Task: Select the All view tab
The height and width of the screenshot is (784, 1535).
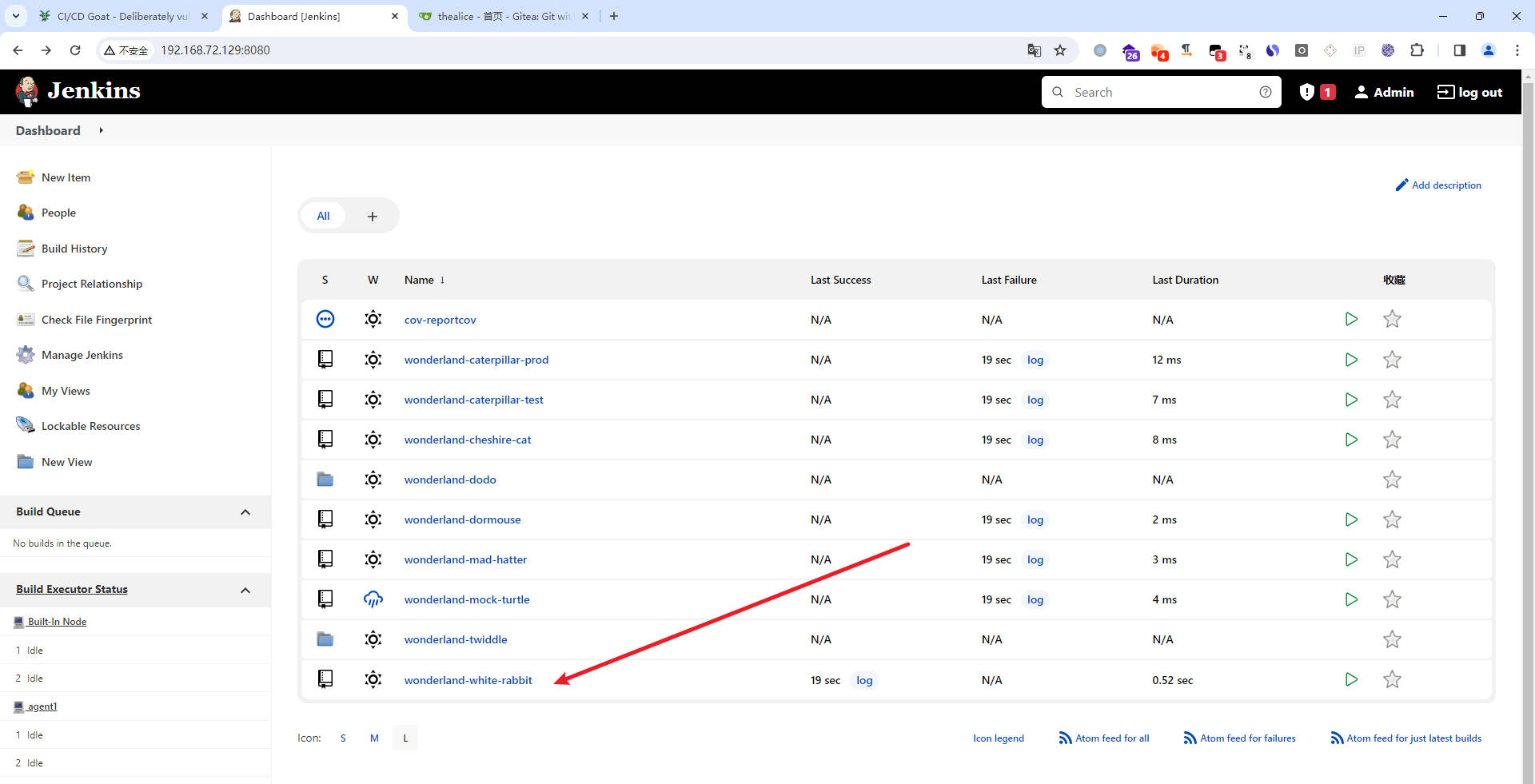Action: [x=323, y=216]
